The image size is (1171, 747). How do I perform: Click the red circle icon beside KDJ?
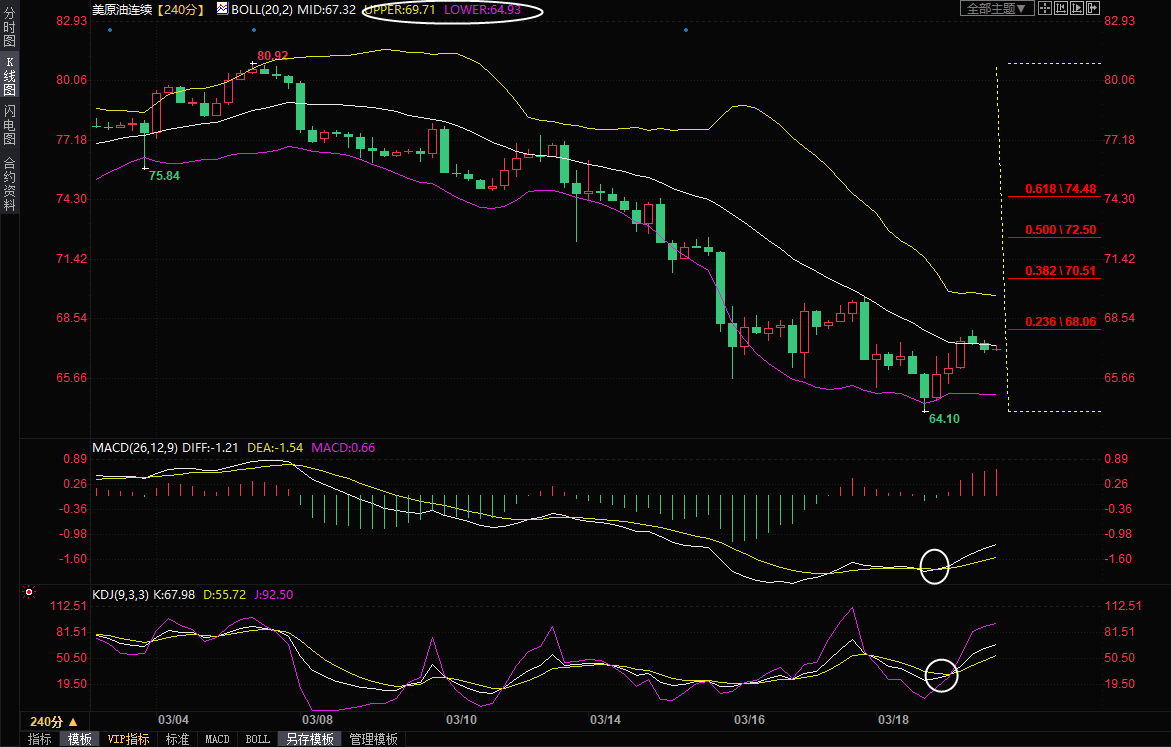28,594
